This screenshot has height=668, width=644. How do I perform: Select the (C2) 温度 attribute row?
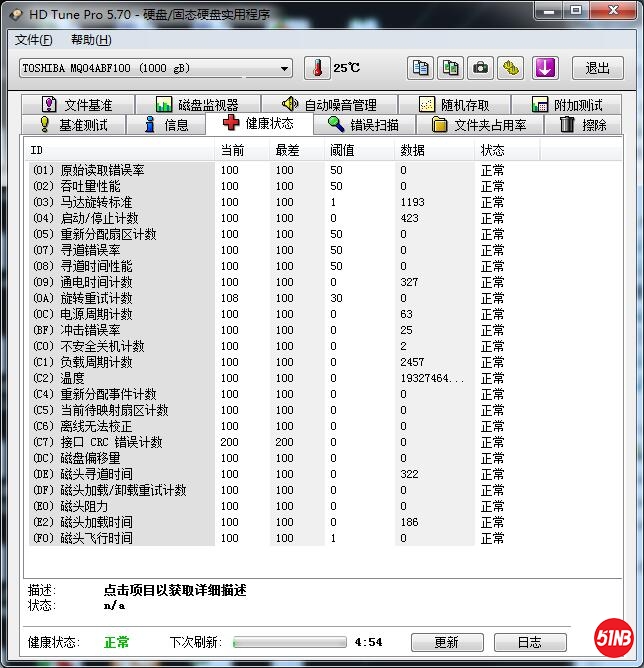click(x=120, y=378)
